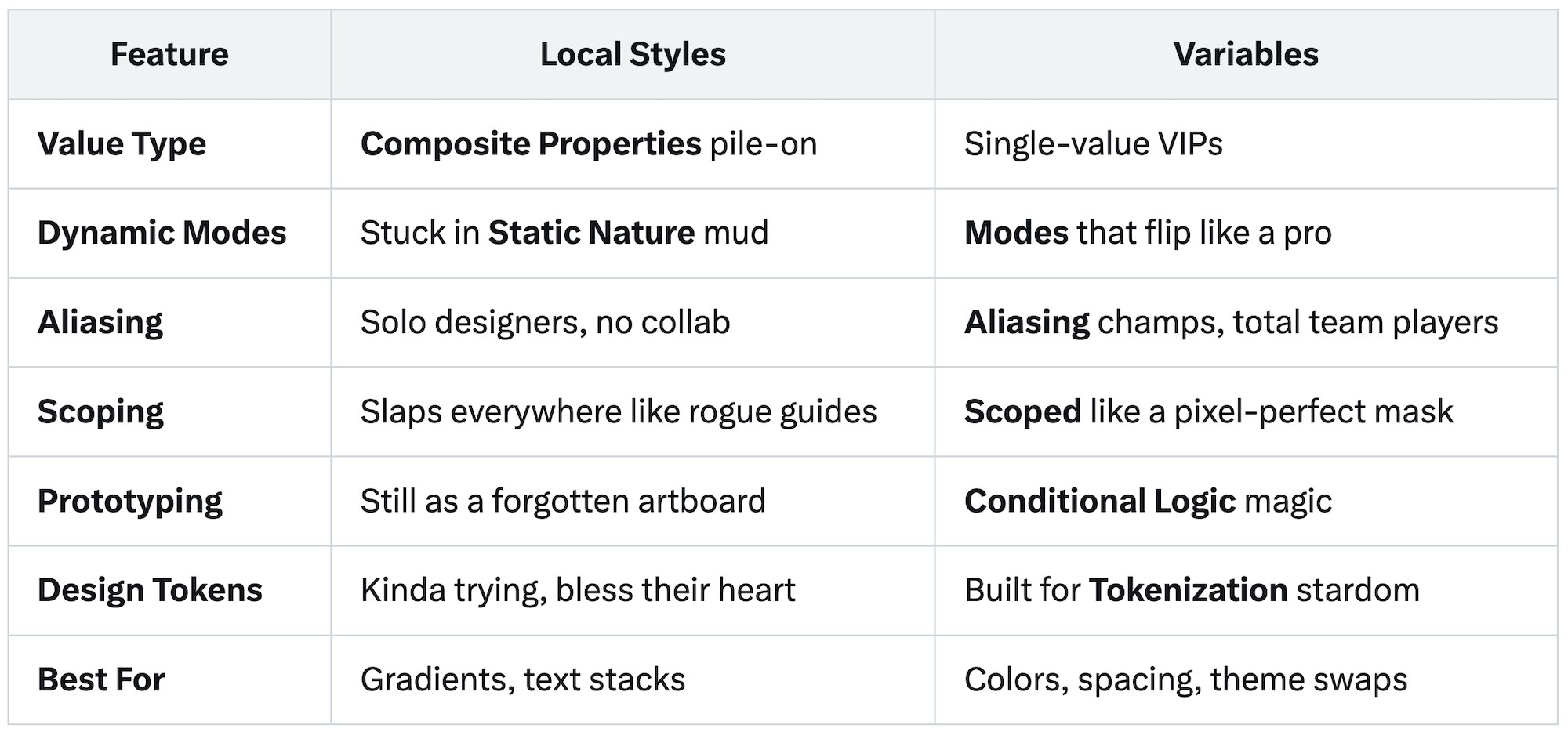Click the Scoped like a pixel-perfect mask cell
The image size is (1568, 732).
click(x=1208, y=412)
